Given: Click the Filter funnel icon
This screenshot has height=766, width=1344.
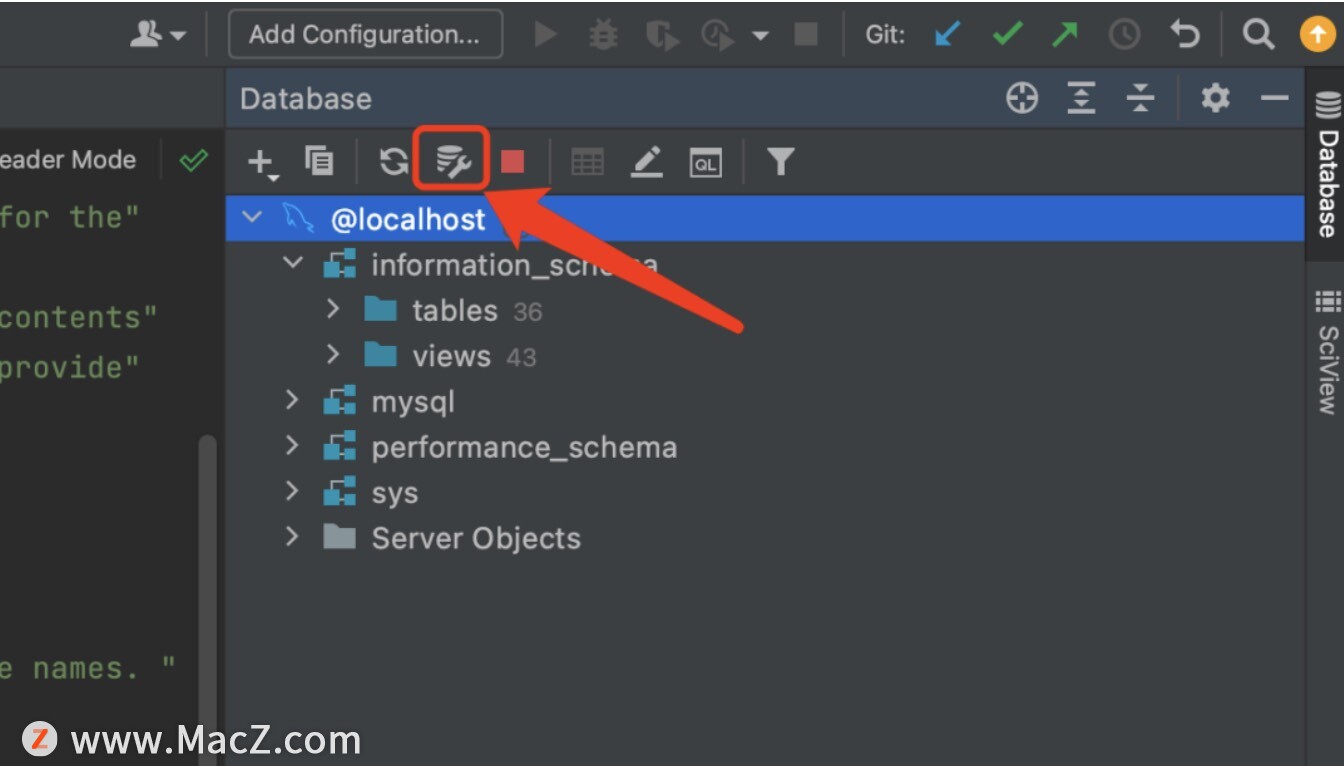Looking at the screenshot, I should (780, 161).
